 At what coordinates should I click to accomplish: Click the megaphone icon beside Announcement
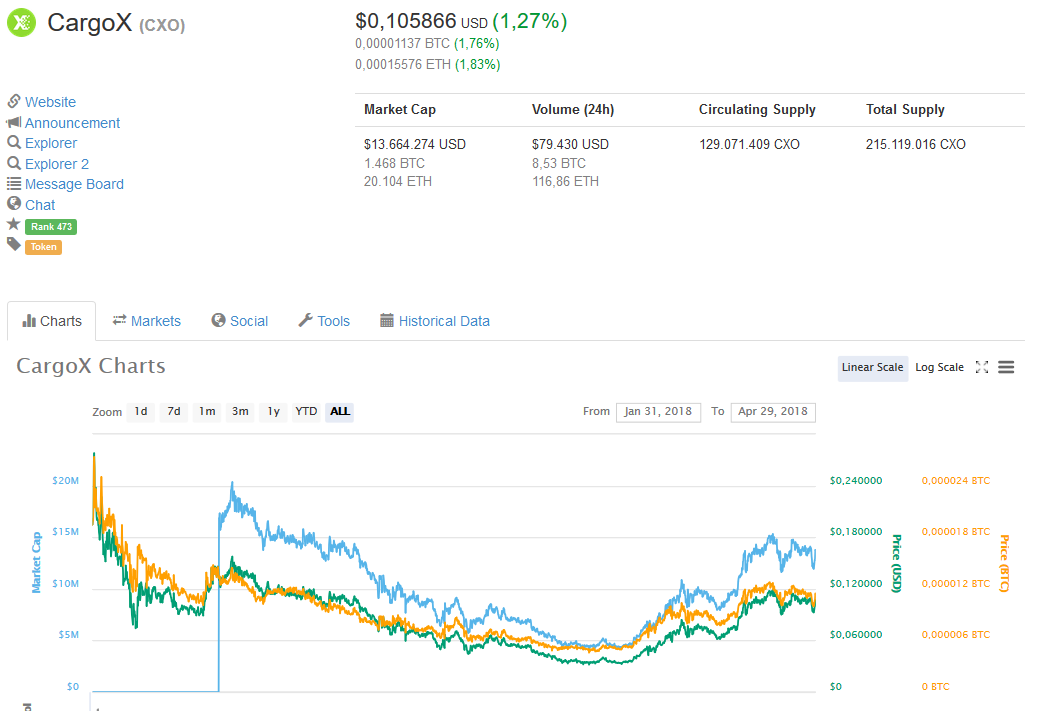[14, 122]
